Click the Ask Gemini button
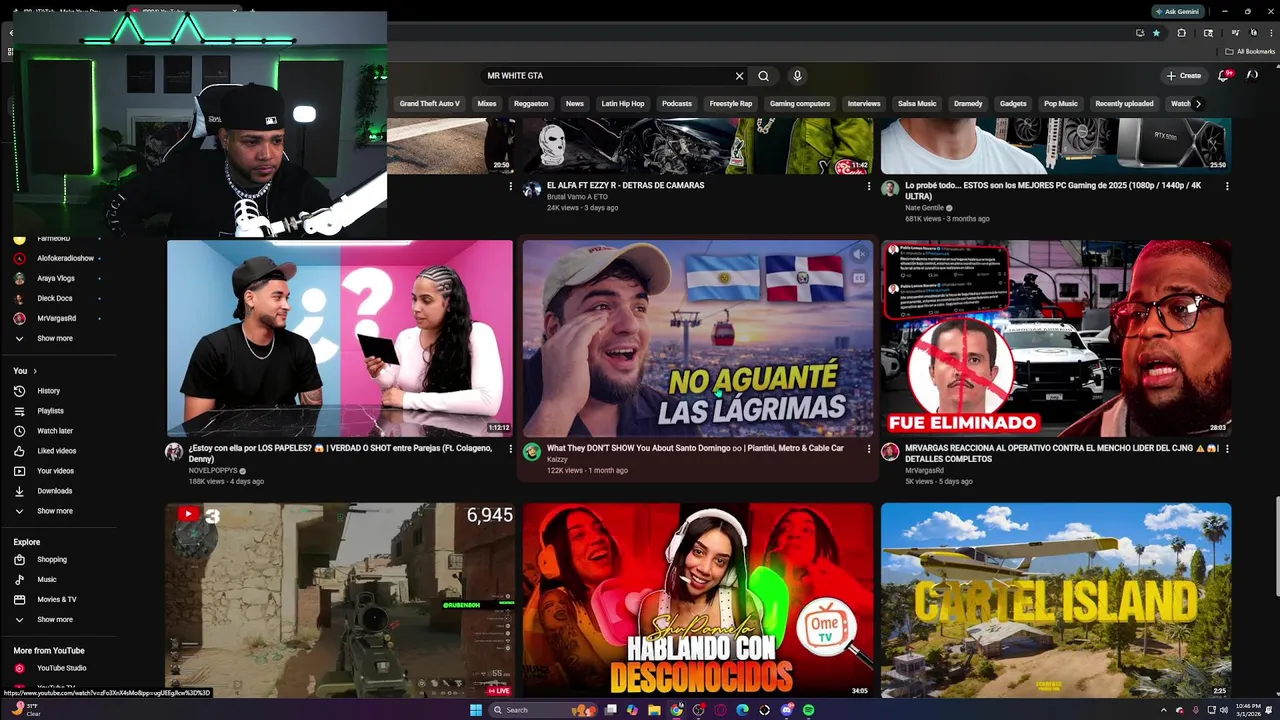This screenshot has width=1280, height=720. (x=1176, y=12)
